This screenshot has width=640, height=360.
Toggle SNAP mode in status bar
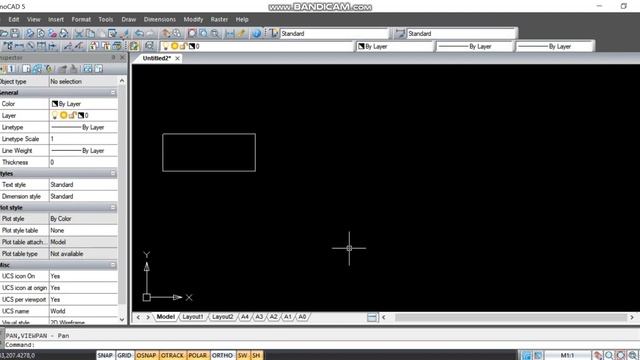pyautogui.click(x=105, y=356)
